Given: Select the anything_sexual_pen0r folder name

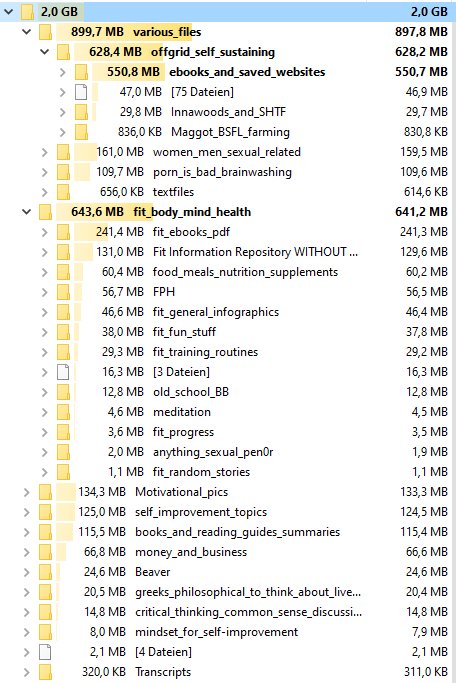Looking at the screenshot, I should click(x=213, y=452).
